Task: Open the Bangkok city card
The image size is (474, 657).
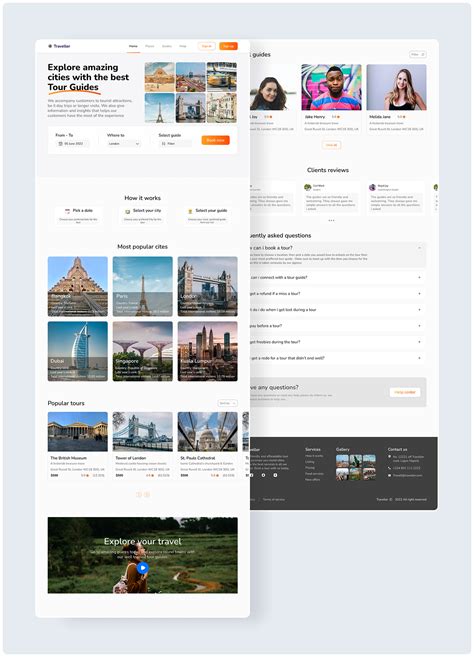Action: point(78,286)
